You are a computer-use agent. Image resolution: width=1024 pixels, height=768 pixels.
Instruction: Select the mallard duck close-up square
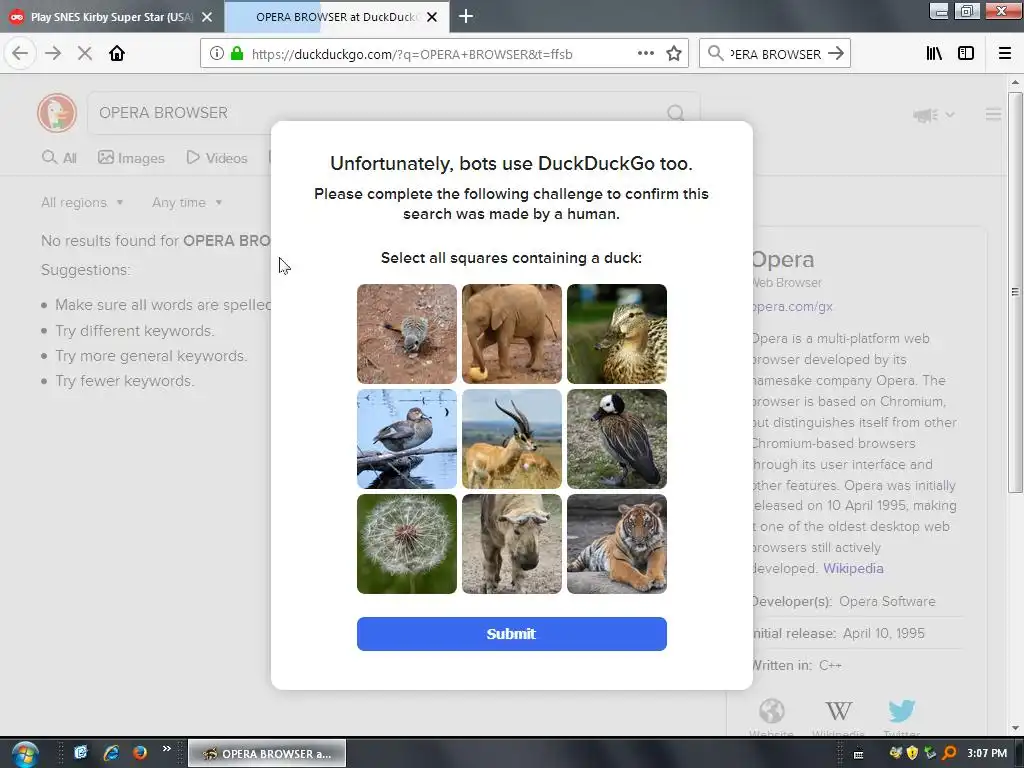click(616, 334)
